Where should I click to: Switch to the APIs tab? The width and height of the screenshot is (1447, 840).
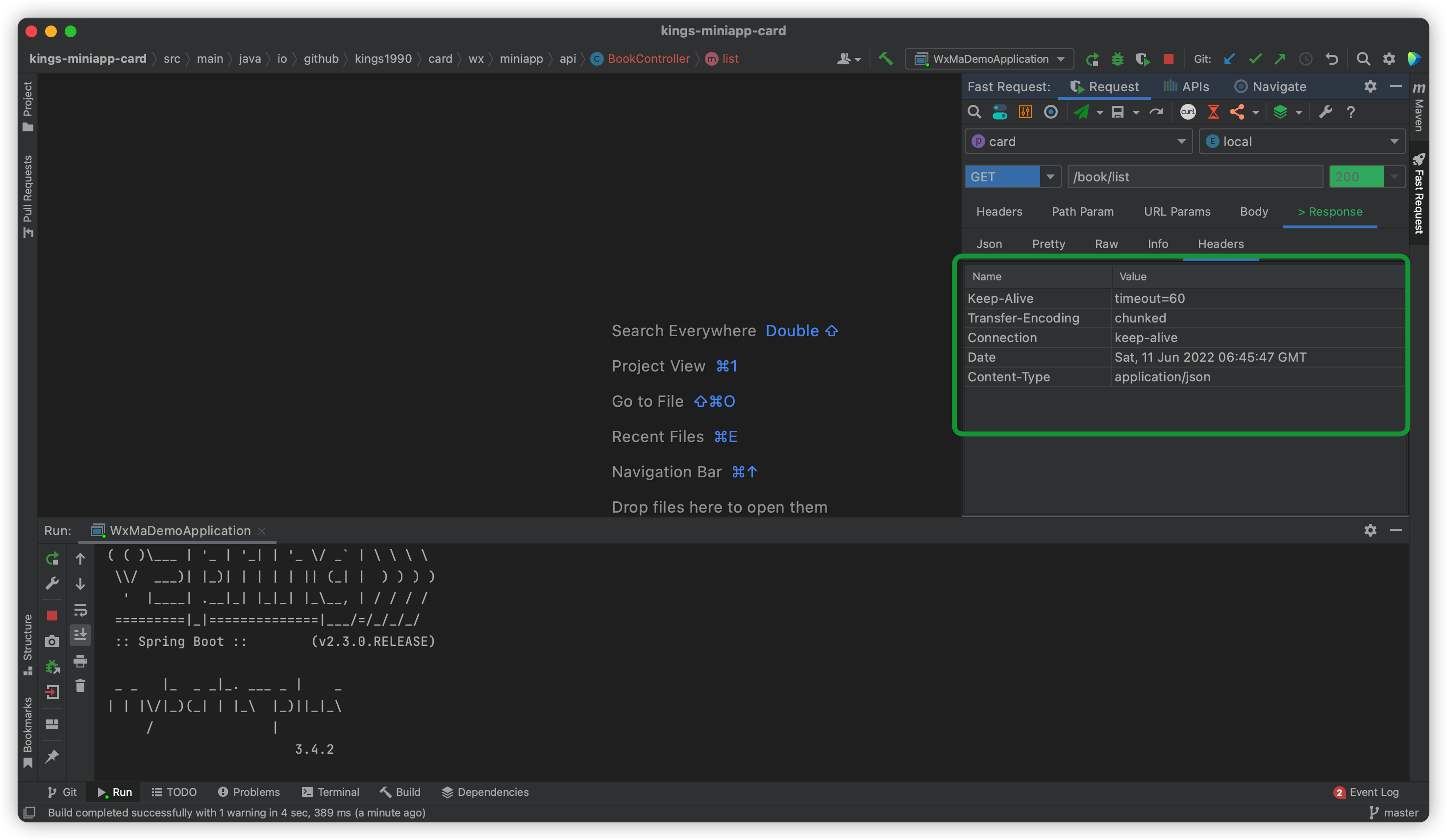1186,87
